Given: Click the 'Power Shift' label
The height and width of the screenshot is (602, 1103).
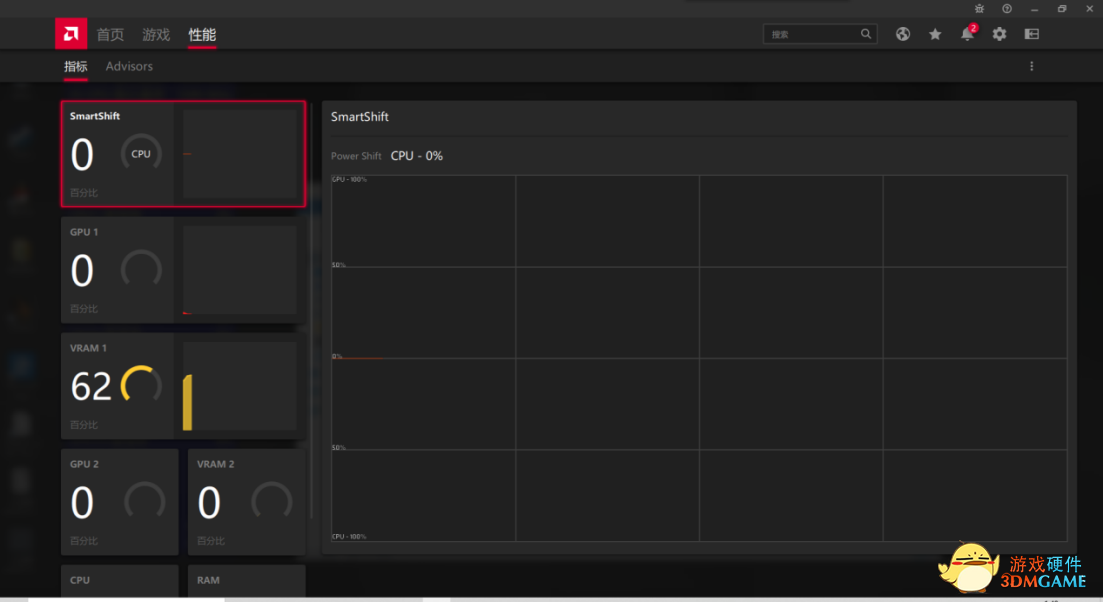Looking at the screenshot, I should 356,156.
